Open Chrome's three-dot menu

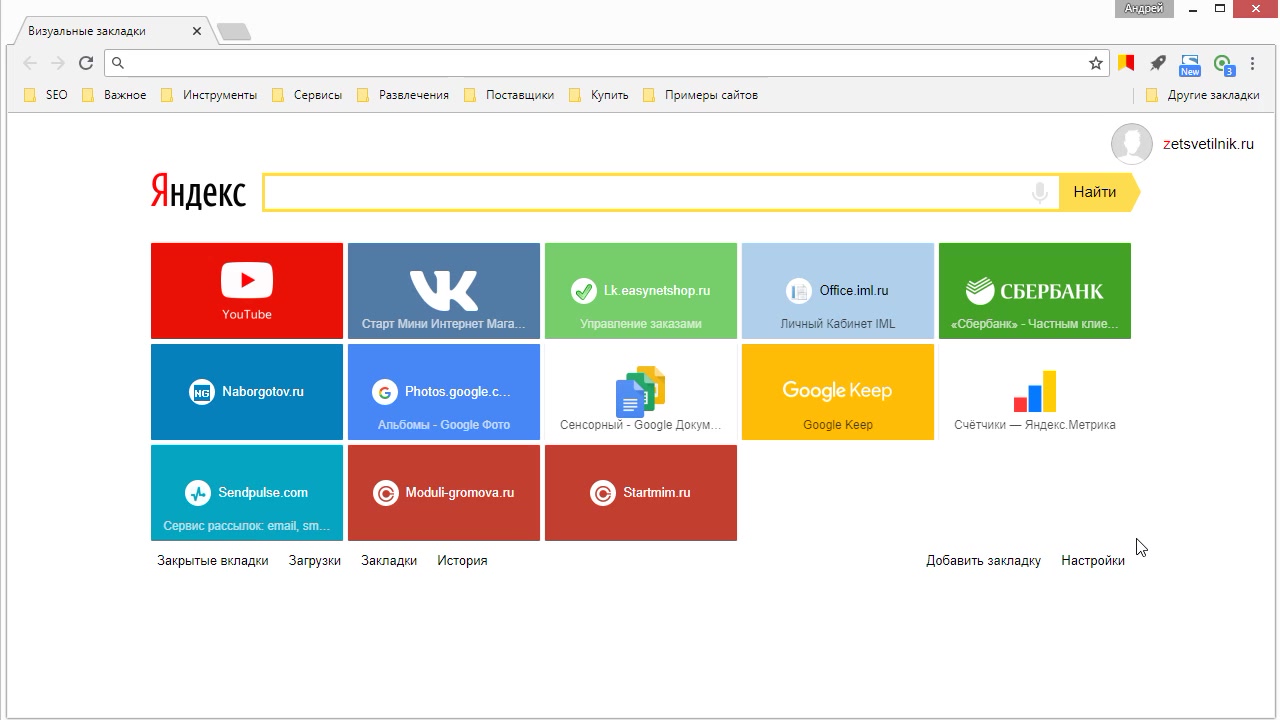click(x=1253, y=63)
